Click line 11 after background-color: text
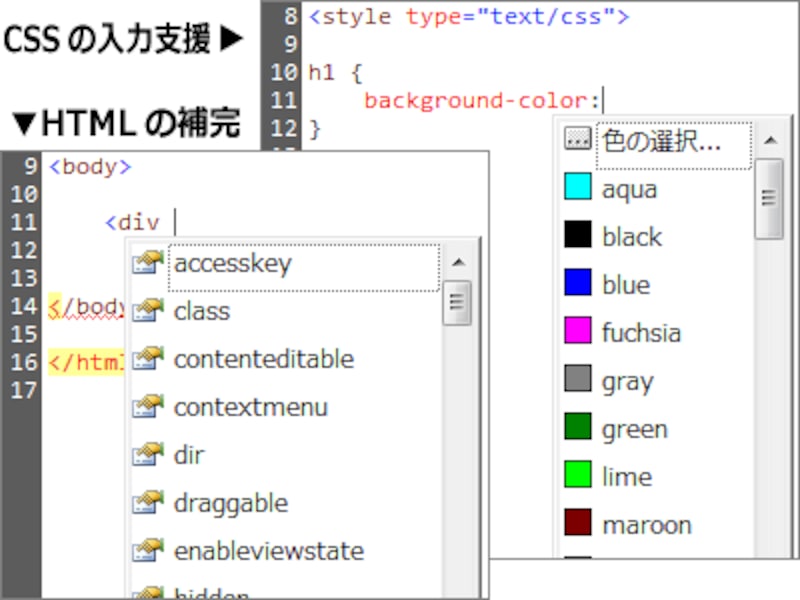Viewport: 800px width, 600px height. coord(603,100)
